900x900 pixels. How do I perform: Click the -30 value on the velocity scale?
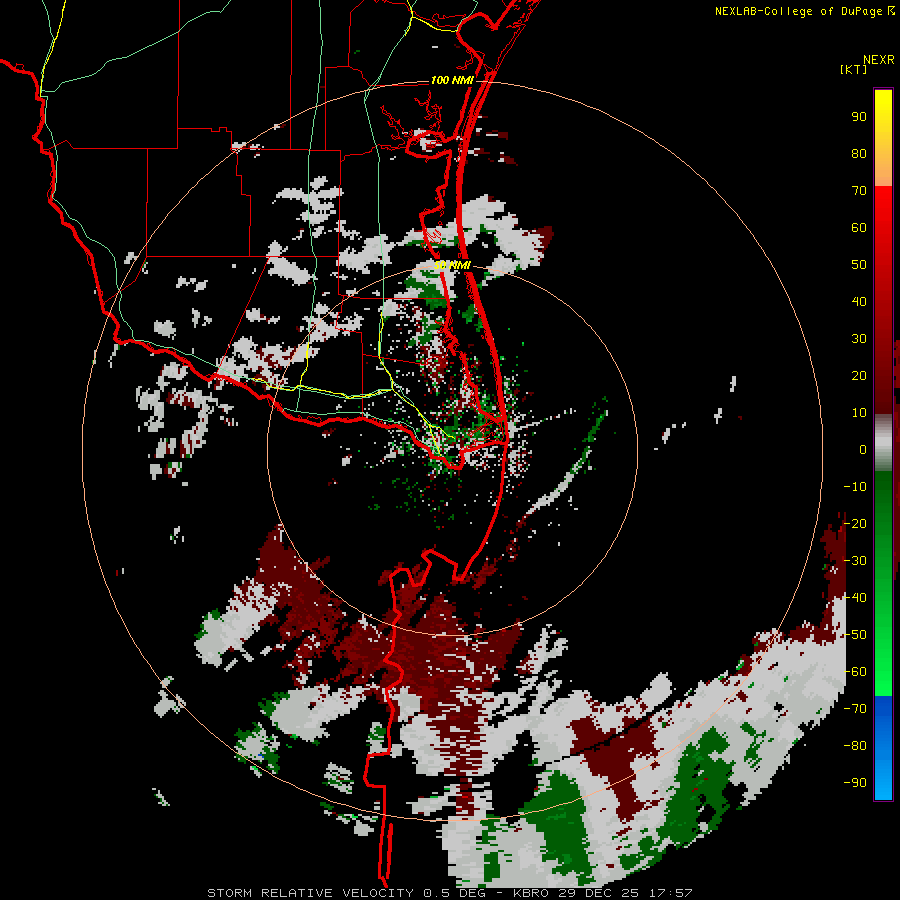click(855, 561)
